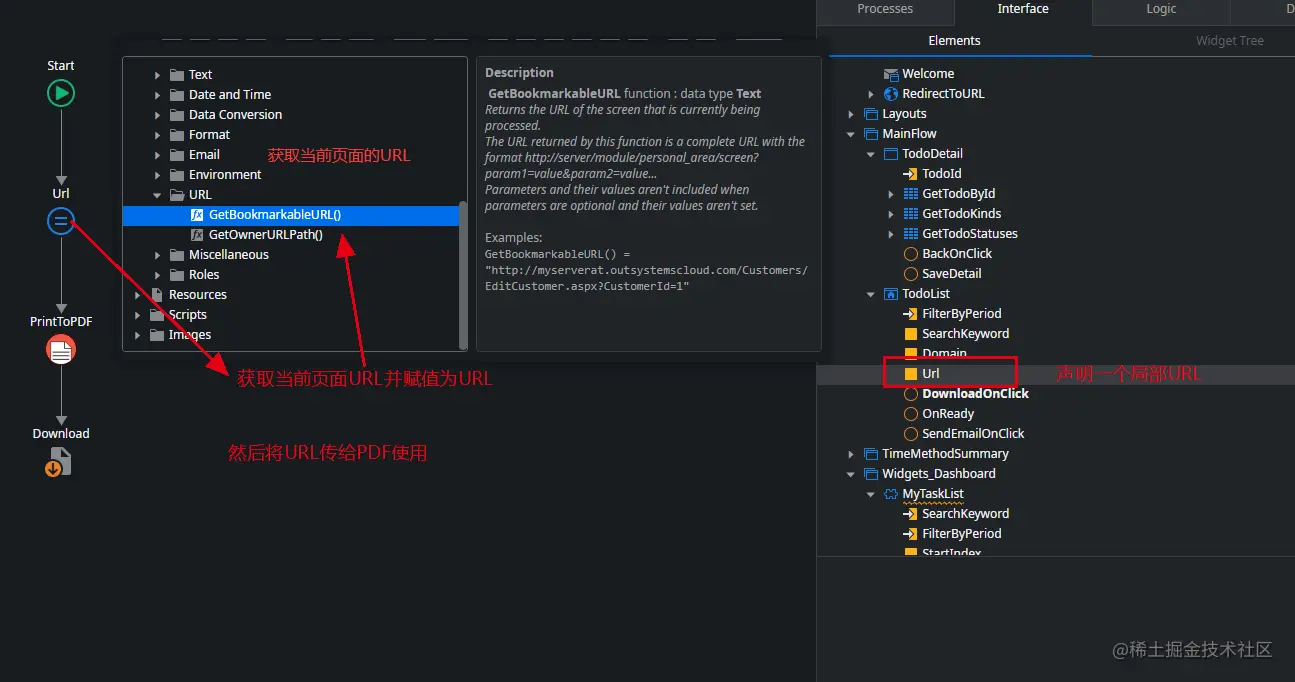Choose the GetBookmarkableURL() function
The width and height of the screenshot is (1295, 682).
click(x=275, y=215)
